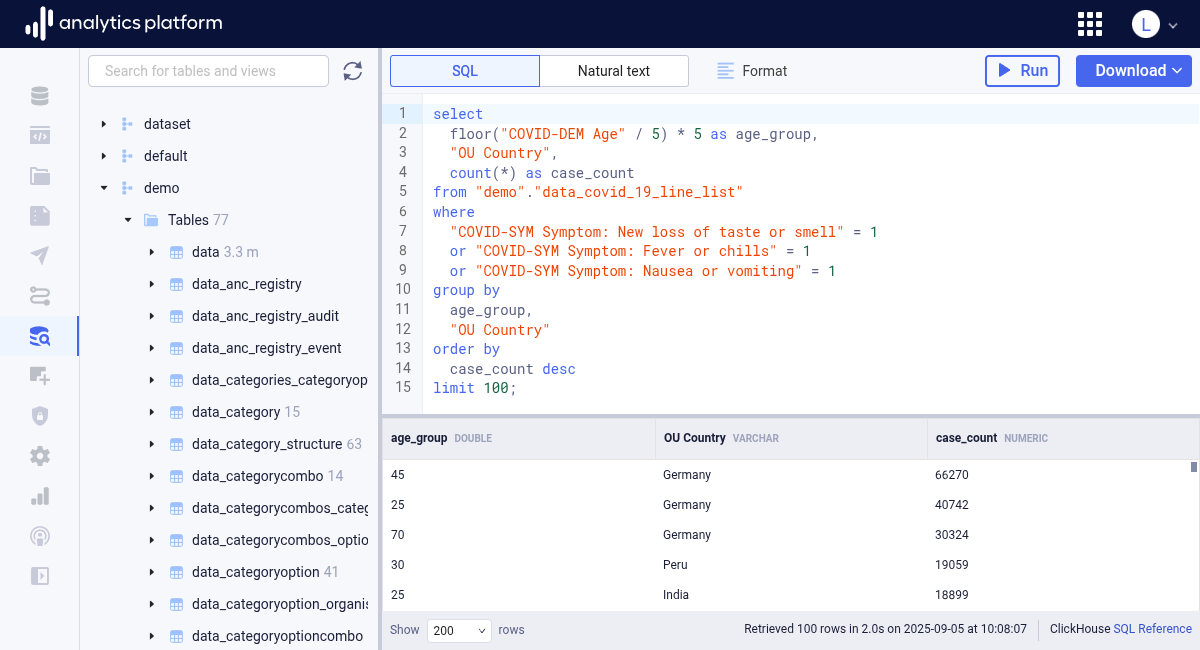The image size is (1200, 650).
Task: Open the apps grid menu
Action: [x=1090, y=24]
